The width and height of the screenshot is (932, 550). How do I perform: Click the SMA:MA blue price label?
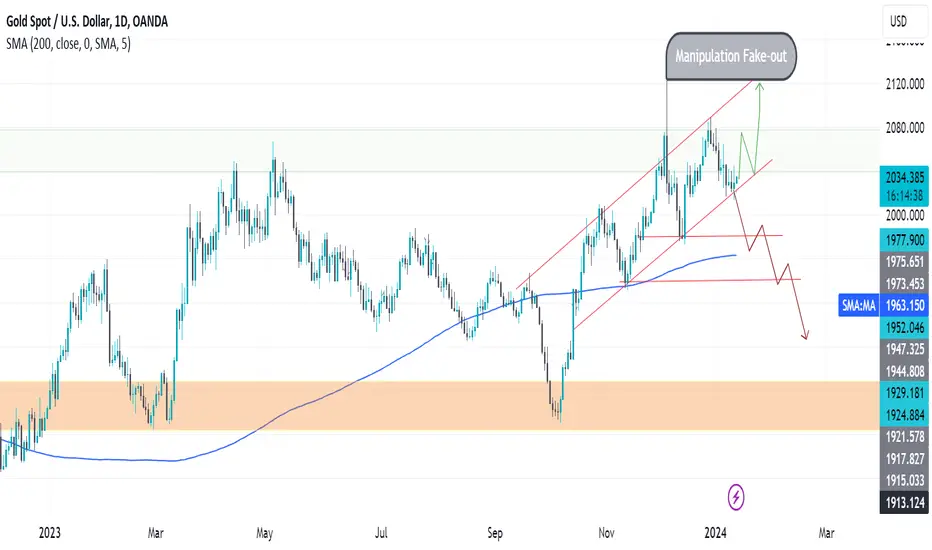click(858, 305)
